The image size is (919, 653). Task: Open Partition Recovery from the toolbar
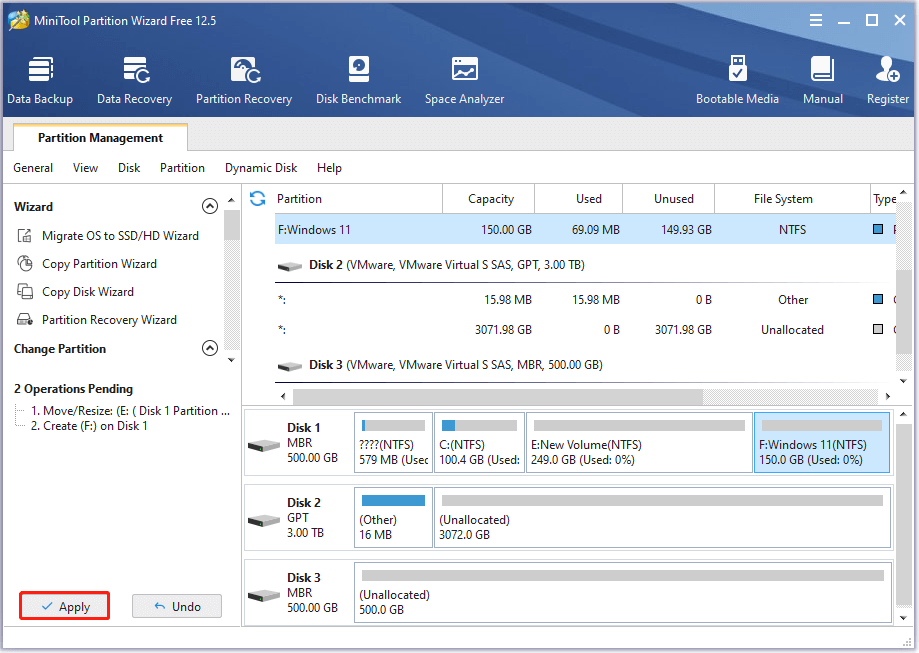(x=244, y=80)
